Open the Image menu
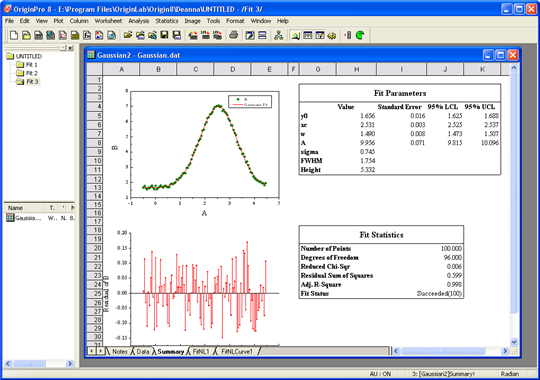This screenshot has width=540, height=380. 193,21
